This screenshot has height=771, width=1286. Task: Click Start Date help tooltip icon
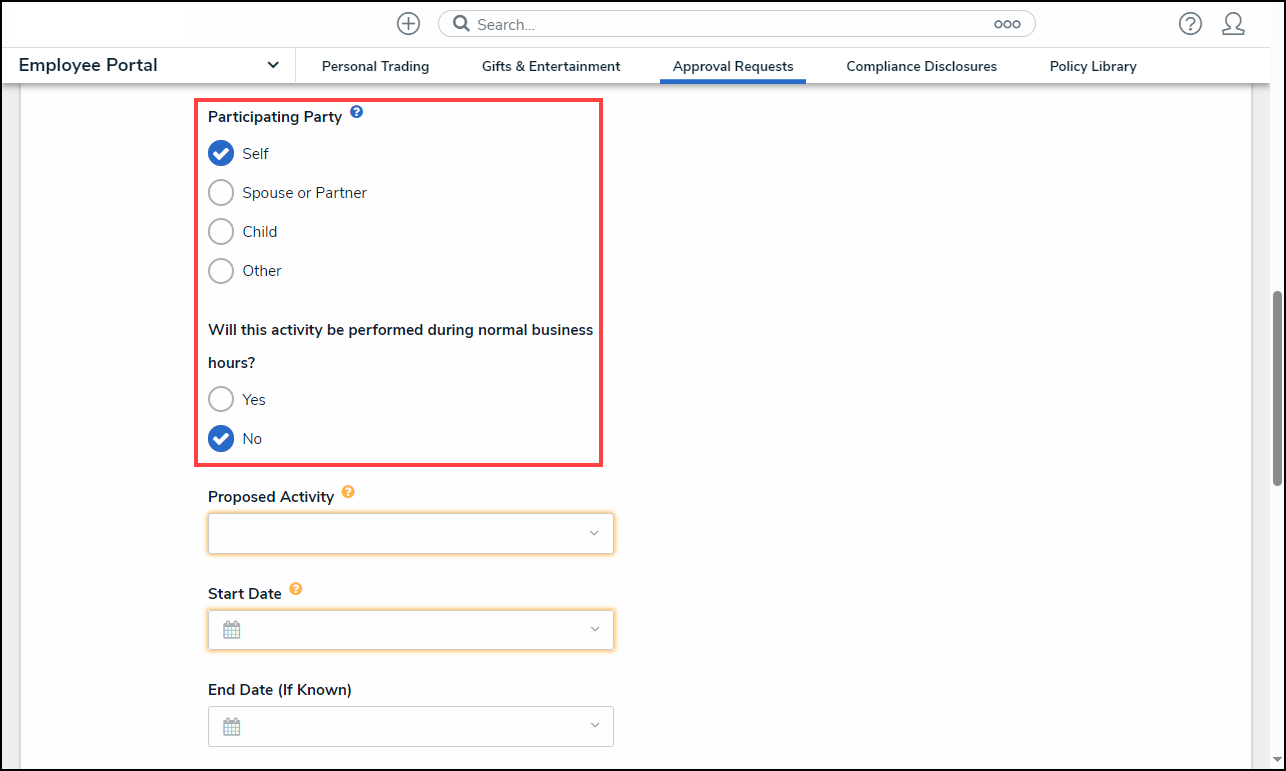295,589
